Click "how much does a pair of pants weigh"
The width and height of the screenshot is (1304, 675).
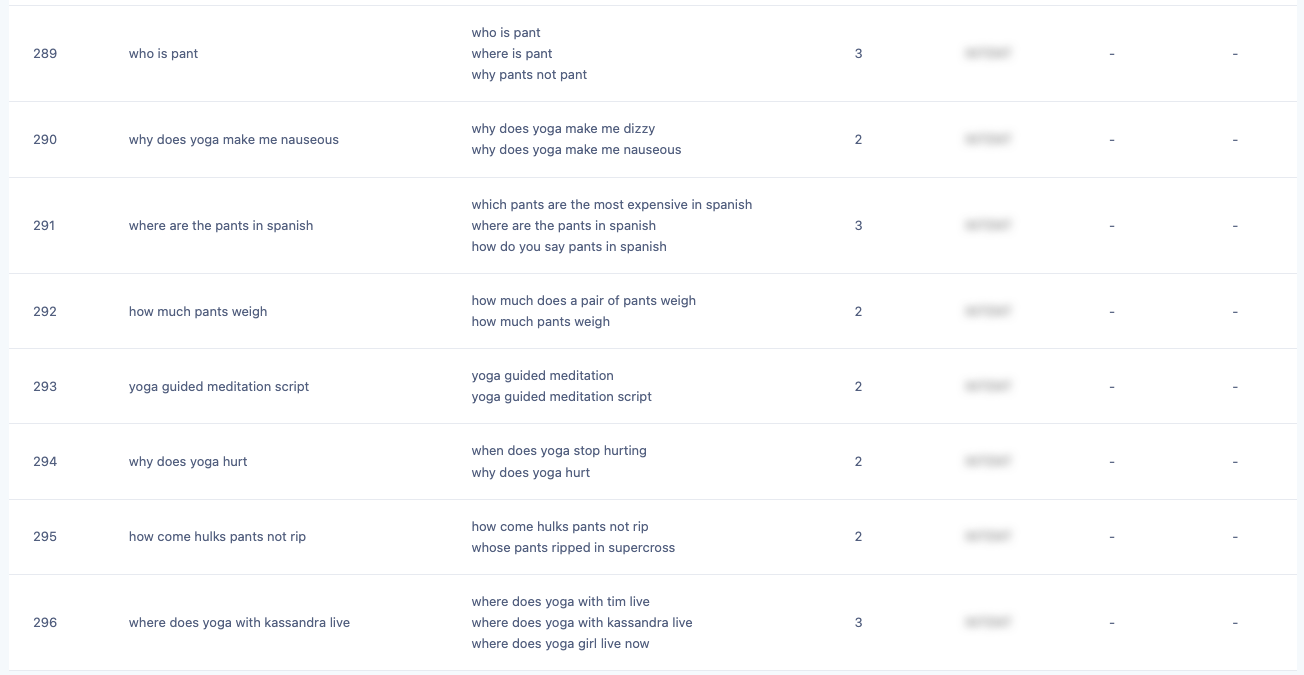[584, 301]
